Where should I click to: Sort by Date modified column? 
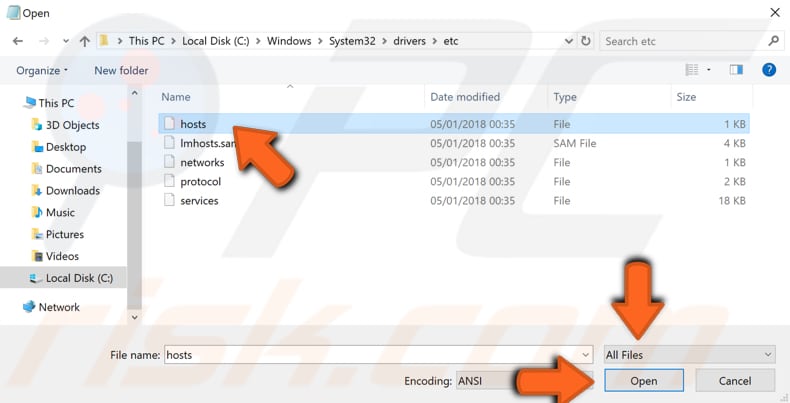tap(465, 97)
